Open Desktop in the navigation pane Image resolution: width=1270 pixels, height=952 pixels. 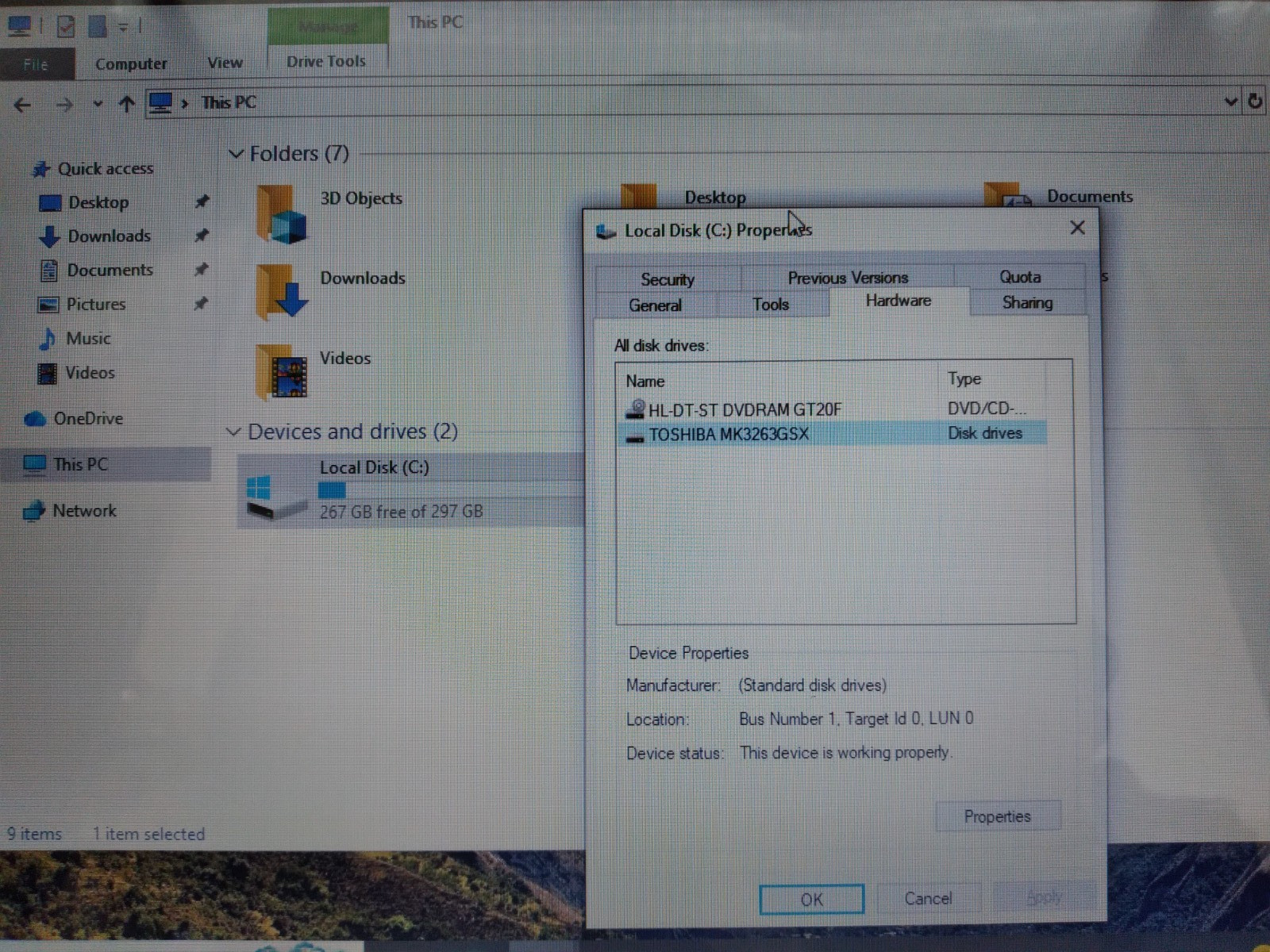tap(98, 202)
